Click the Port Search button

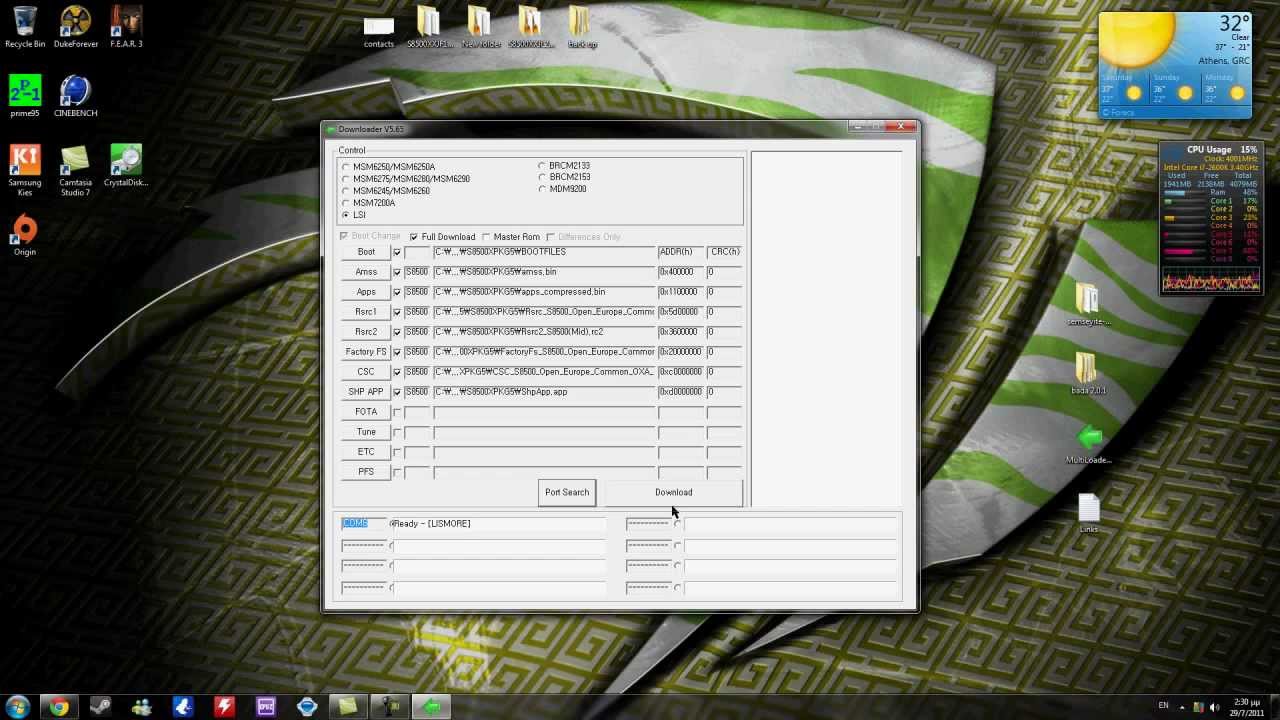[x=567, y=492]
